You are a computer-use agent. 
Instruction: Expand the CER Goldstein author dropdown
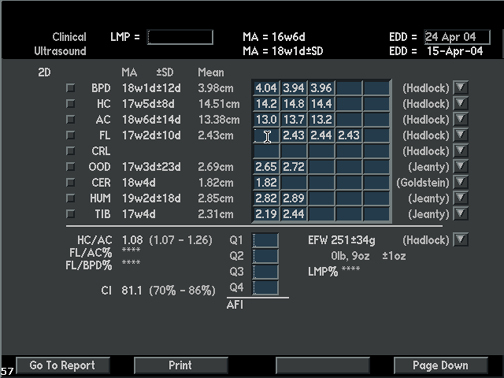coord(461,182)
